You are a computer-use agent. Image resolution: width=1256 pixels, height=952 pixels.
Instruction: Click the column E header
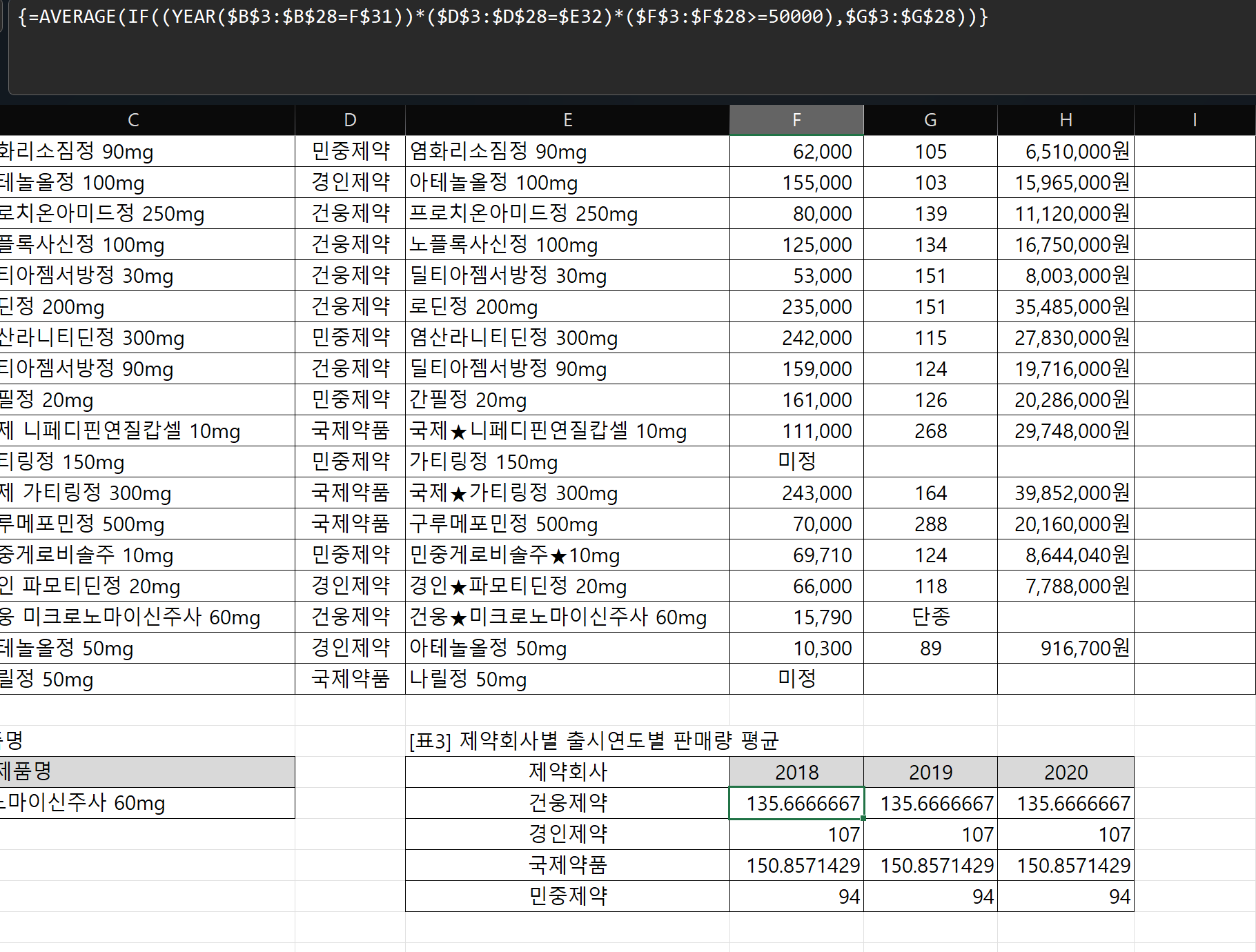coord(567,120)
